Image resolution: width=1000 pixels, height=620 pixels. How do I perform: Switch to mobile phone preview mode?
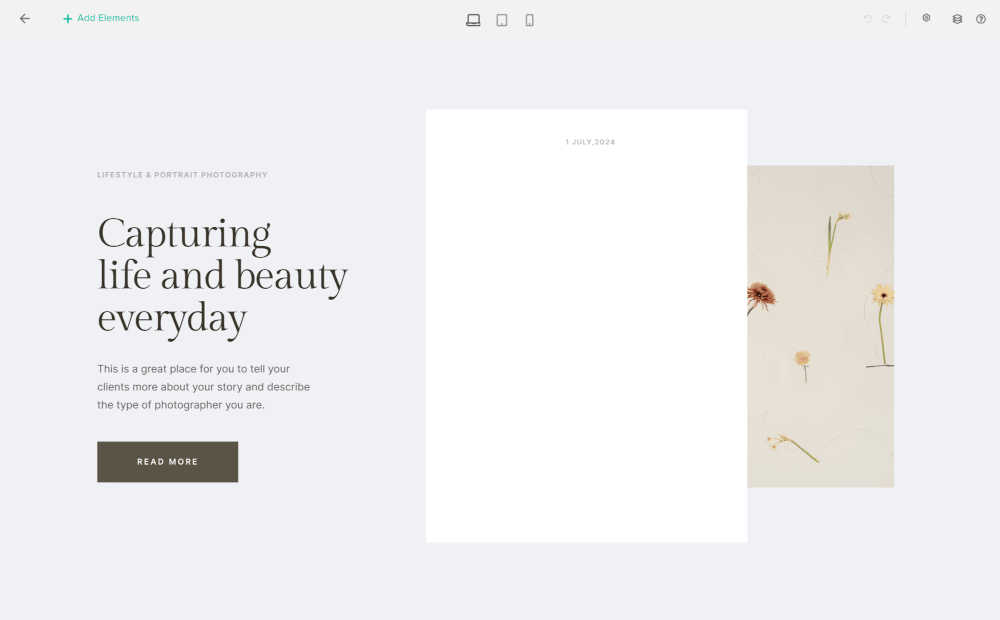[530, 20]
